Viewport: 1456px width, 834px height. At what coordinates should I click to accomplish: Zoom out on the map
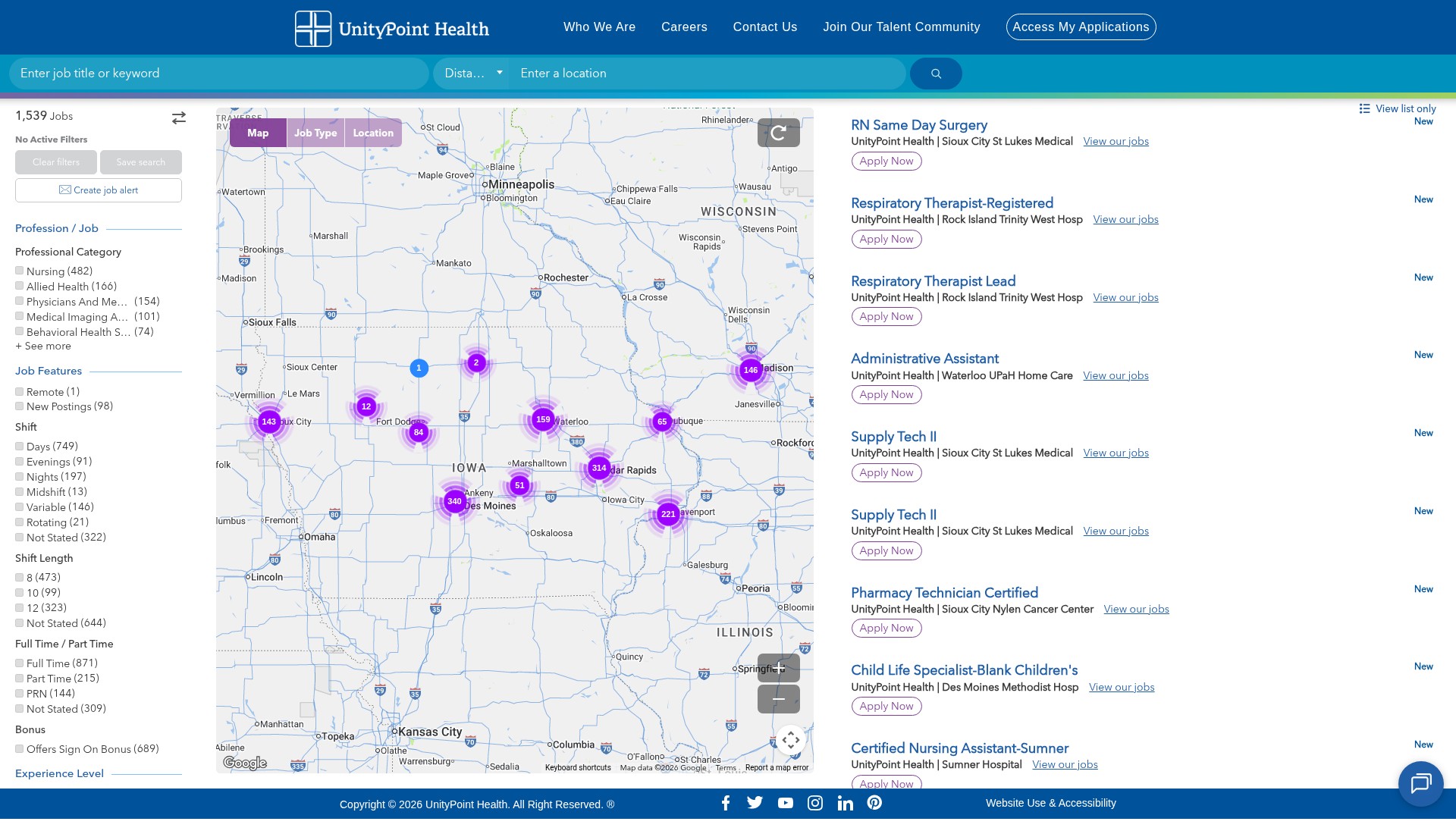(778, 699)
